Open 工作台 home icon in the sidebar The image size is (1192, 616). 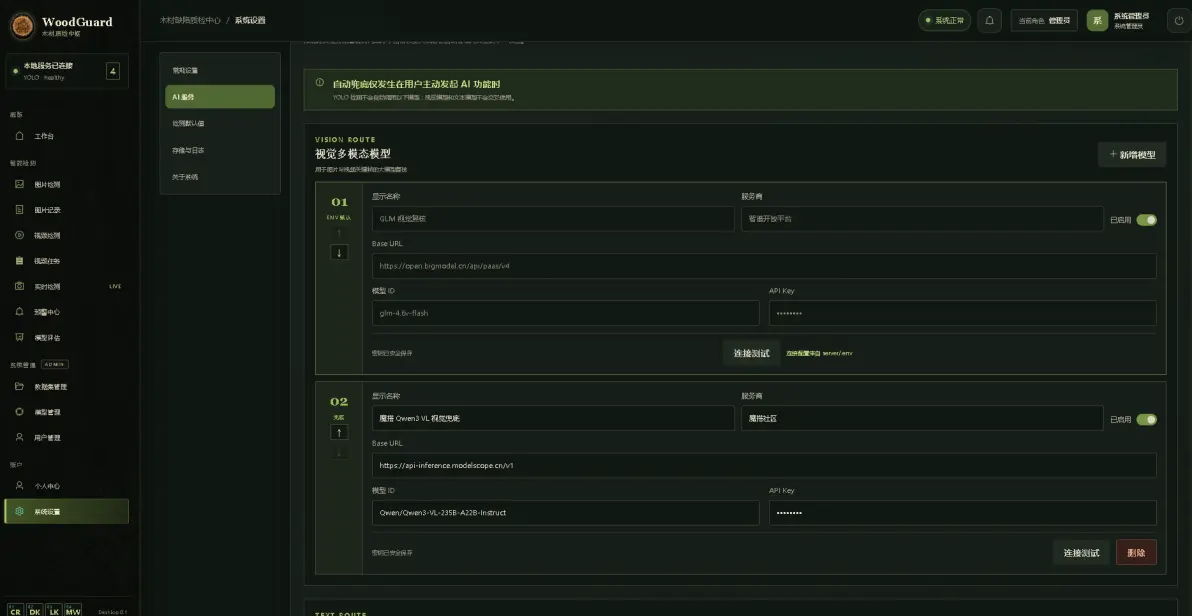pos(20,136)
